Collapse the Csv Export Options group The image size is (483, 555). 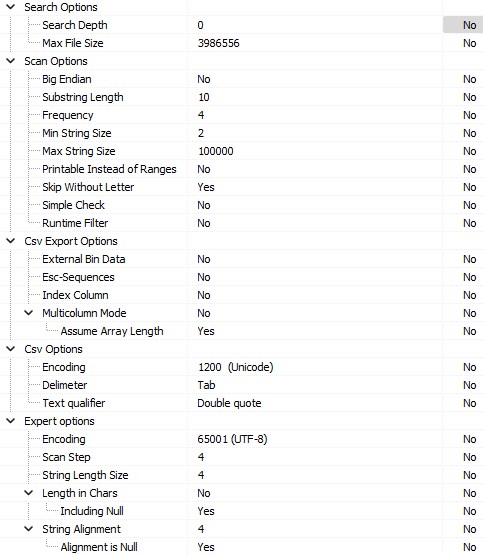[x=11, y=241]
